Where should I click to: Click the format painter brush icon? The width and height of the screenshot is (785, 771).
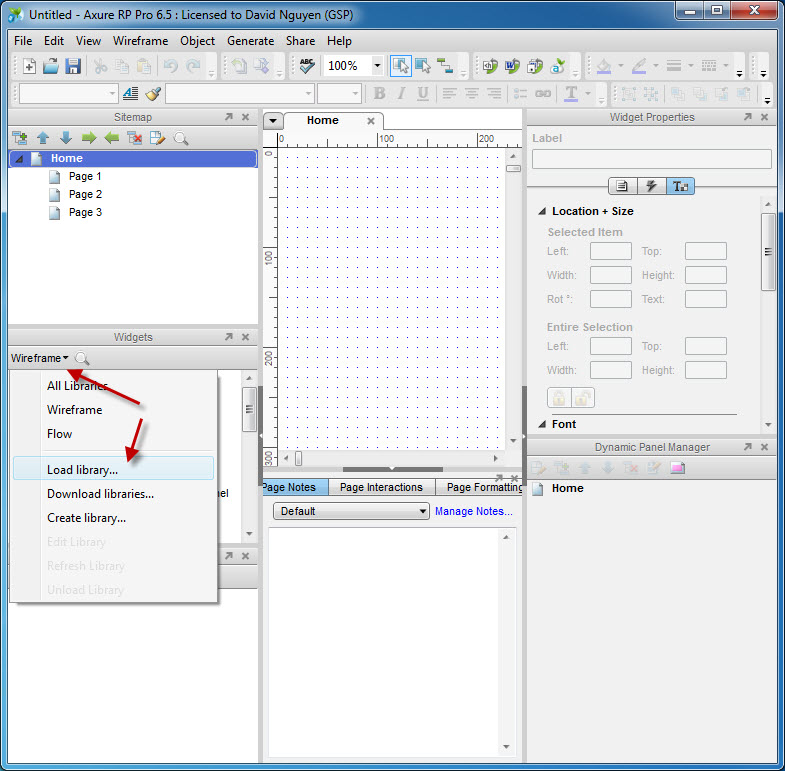tap(153, 93)
